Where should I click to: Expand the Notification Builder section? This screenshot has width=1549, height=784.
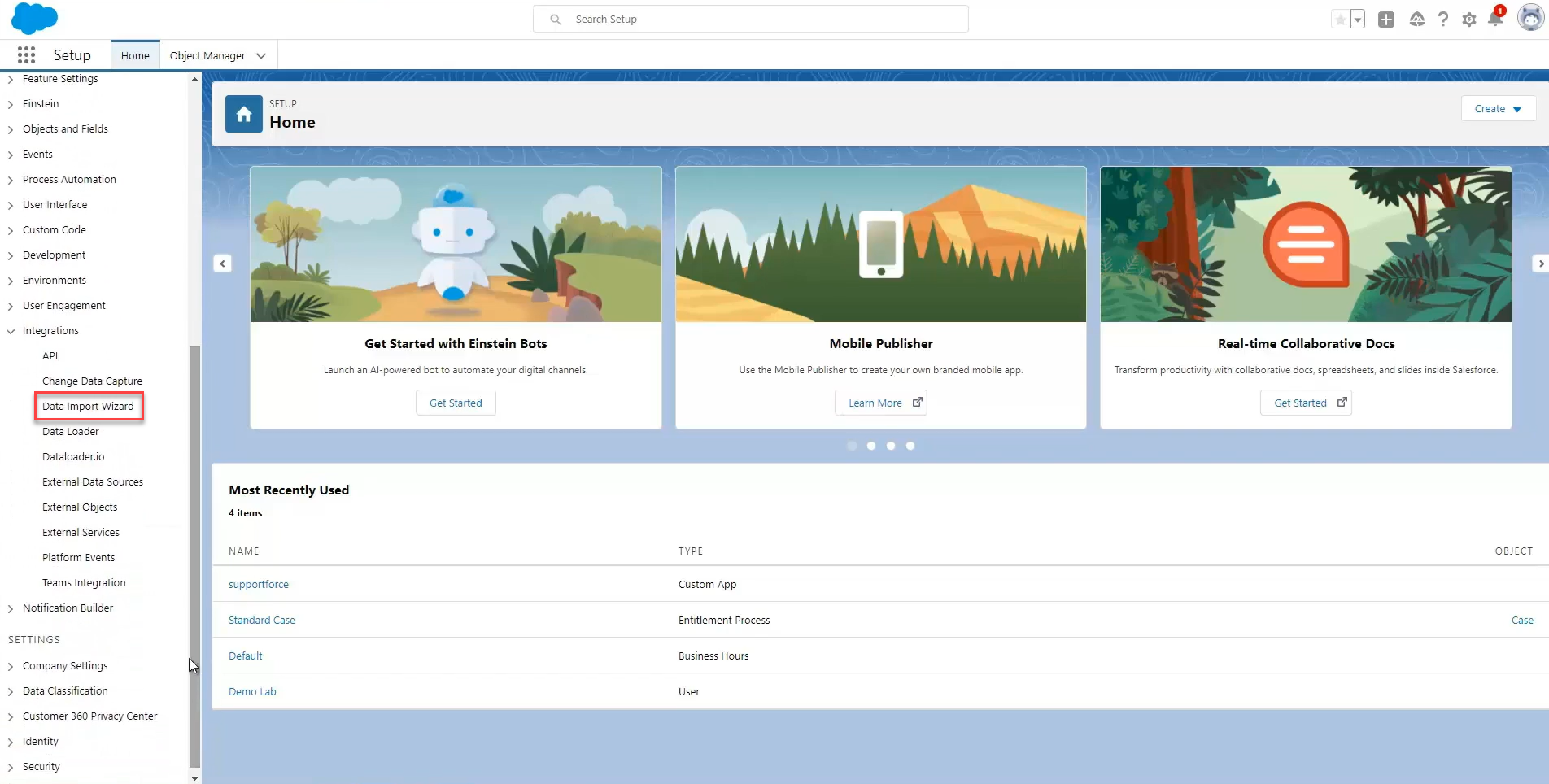coord(11,608)
